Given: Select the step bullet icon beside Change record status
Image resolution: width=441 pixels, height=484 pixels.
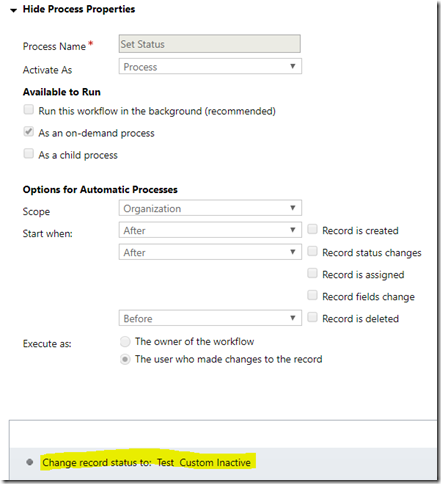Looking at the screenshot, I should (x=30, y=462).
